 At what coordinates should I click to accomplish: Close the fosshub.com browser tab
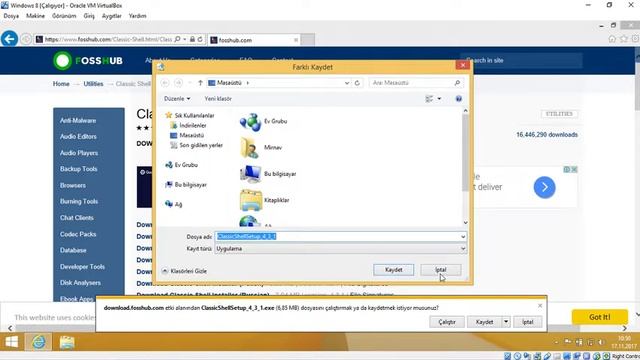[296, 40]
